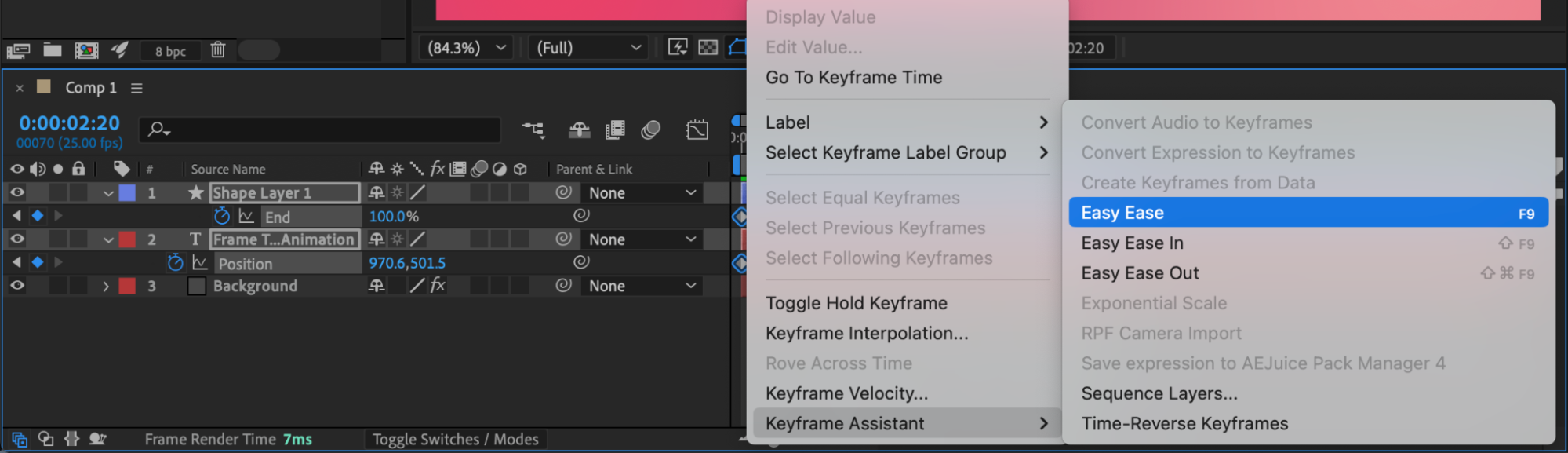The height and width of the screenshot is (453, 1568).
Task: Expand the Background layer properties
Action: coord(106,287)
